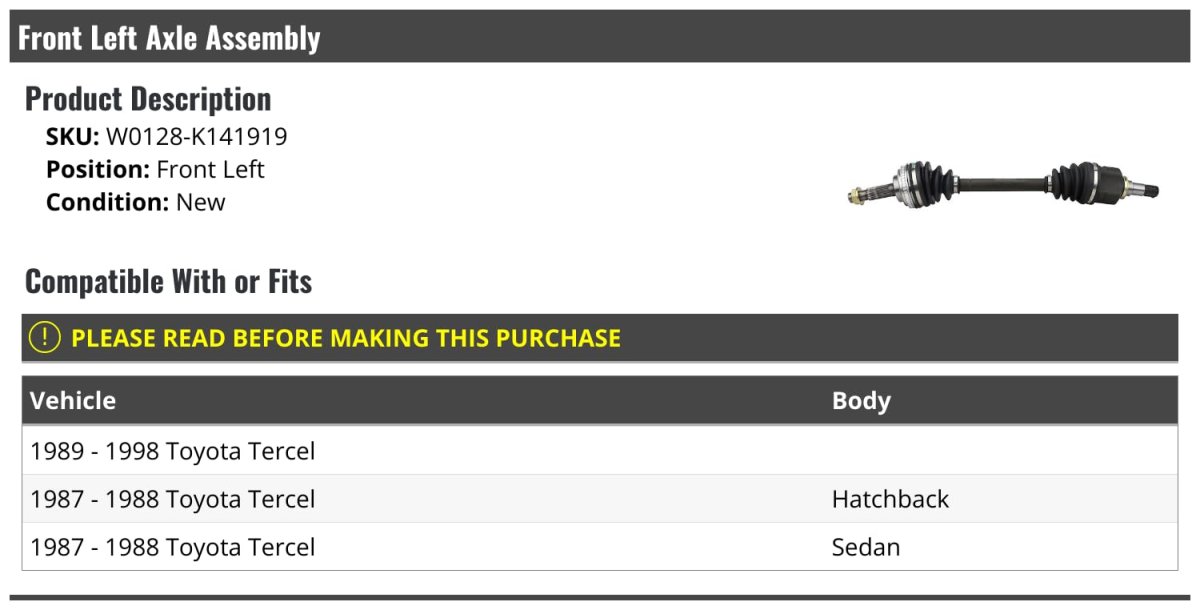Click the Body column header
The width and height of the screenshot is (1200, 610).
tap(861, 401)
